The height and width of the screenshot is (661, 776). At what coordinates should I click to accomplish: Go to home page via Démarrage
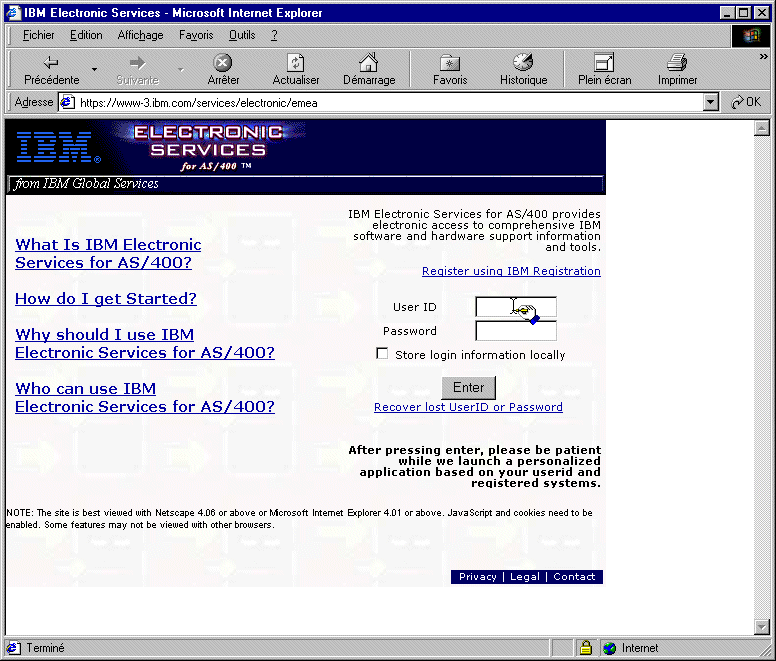coord(369,69)
